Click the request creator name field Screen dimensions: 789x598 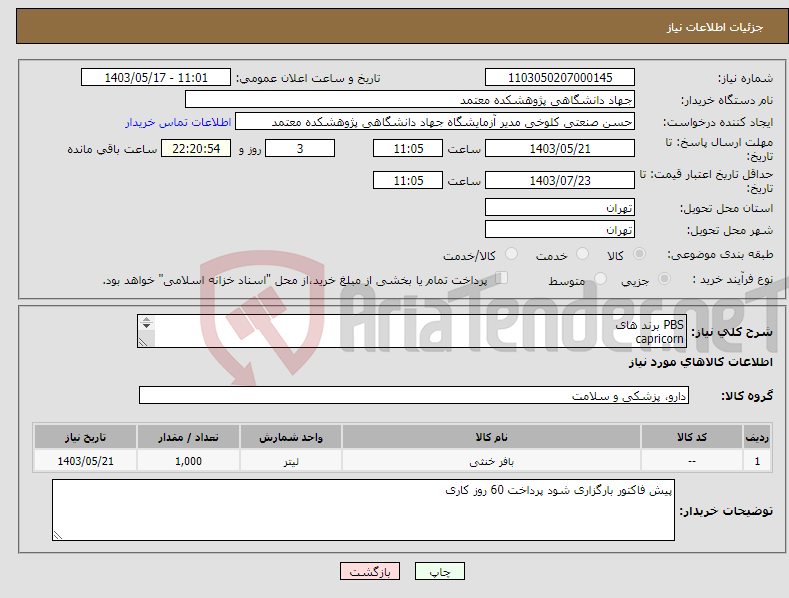point(435,122)
